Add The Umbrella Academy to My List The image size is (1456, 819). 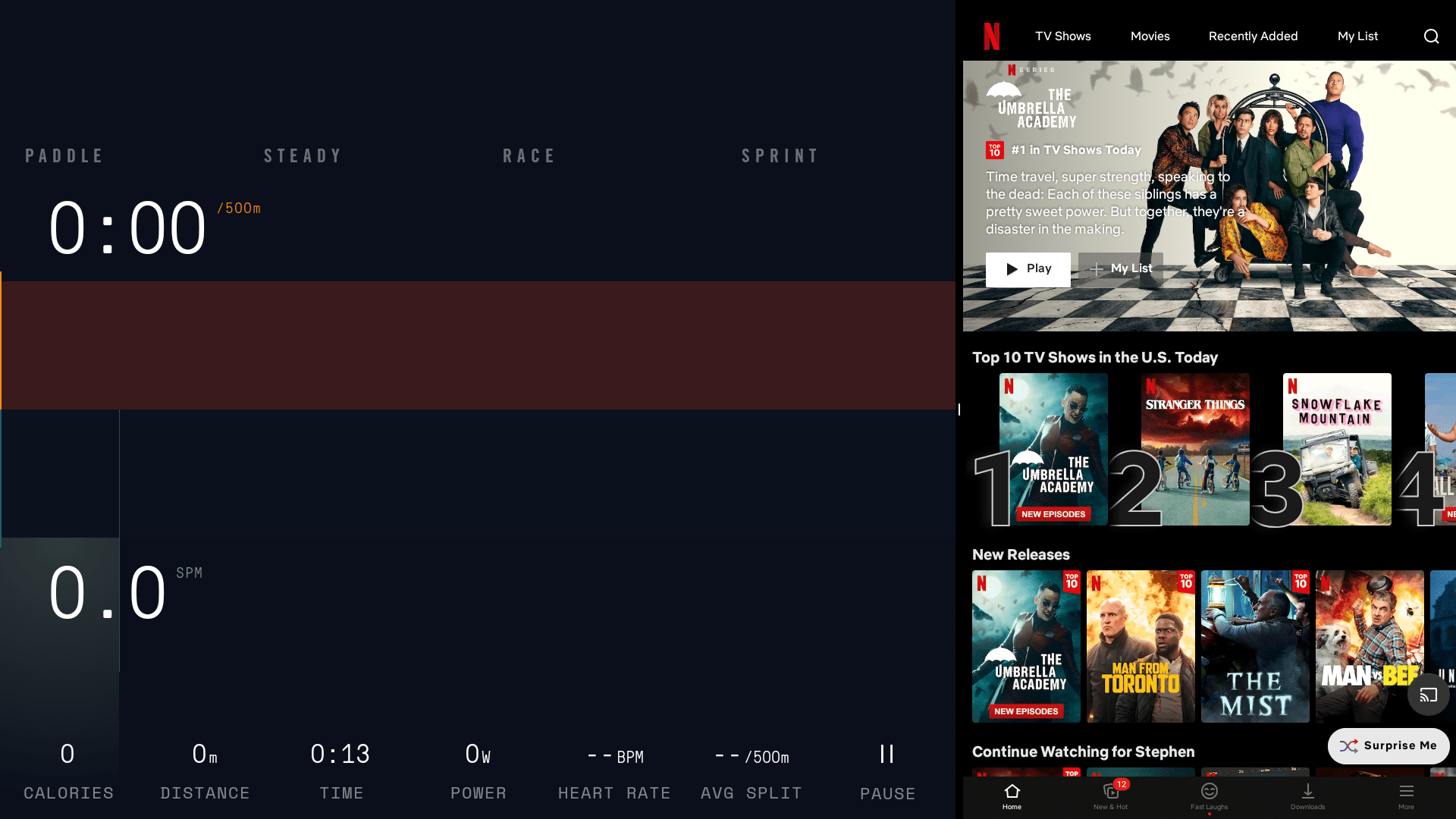pos(1120,269)
